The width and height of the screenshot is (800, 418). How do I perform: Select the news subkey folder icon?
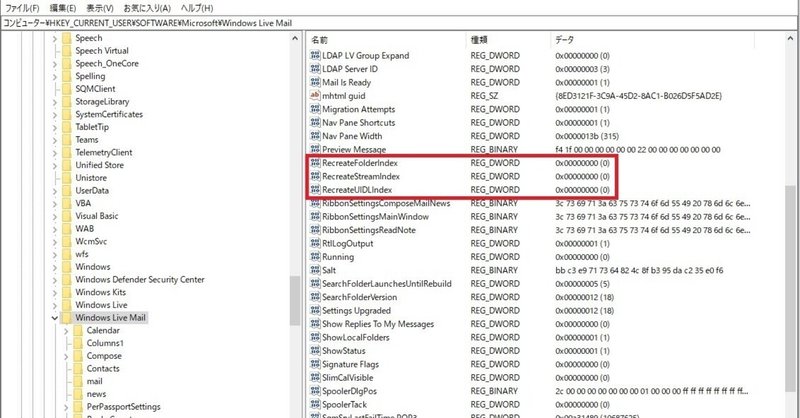coord(78,394)
